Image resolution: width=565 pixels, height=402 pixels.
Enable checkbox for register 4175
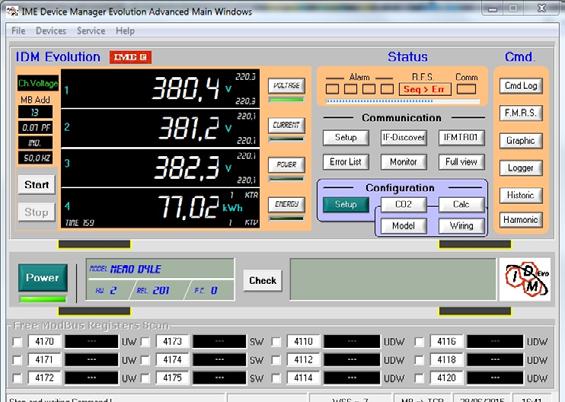145,378
